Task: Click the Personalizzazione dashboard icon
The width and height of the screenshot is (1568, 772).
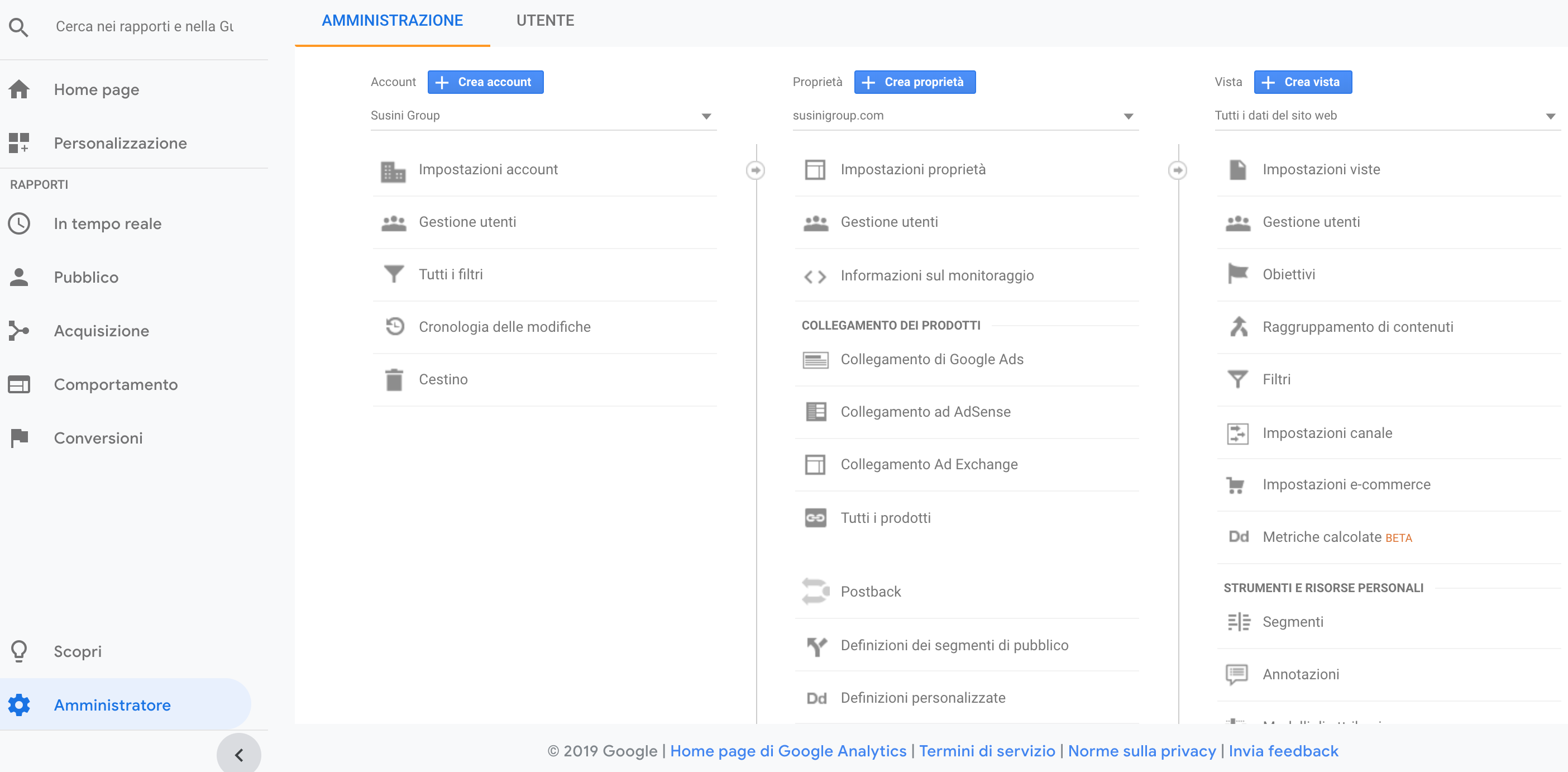Action: pos(19,143)
